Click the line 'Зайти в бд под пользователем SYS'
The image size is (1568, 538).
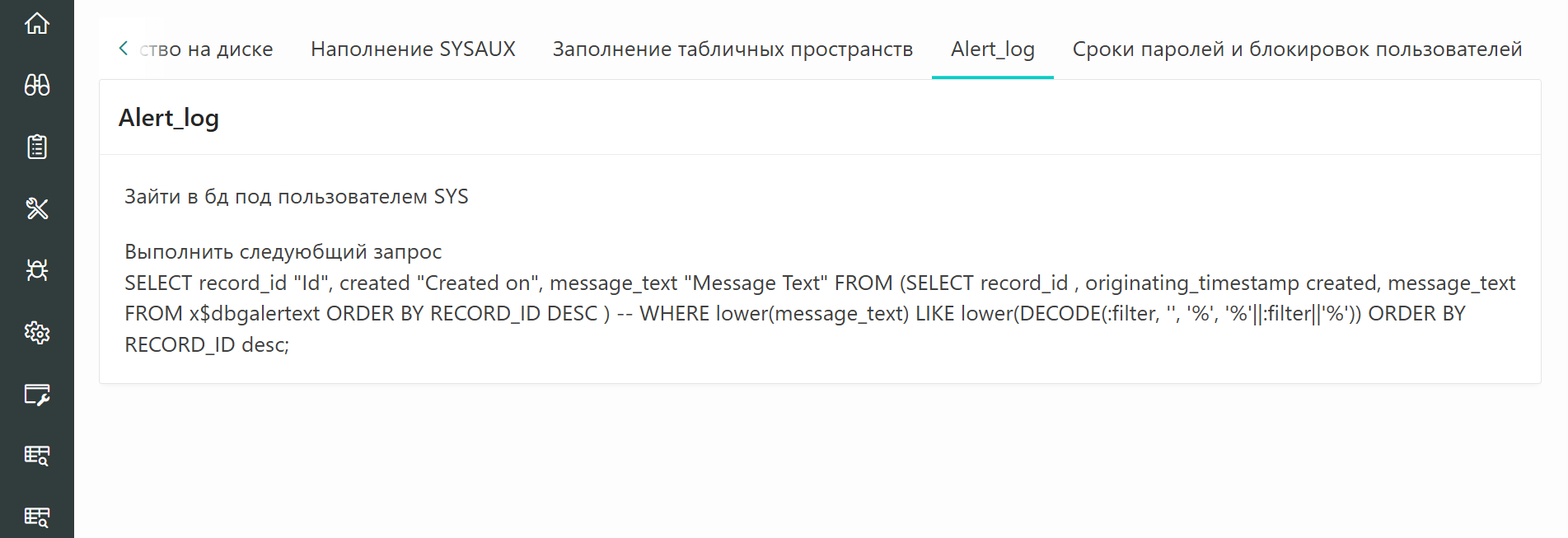click(297, 197)
